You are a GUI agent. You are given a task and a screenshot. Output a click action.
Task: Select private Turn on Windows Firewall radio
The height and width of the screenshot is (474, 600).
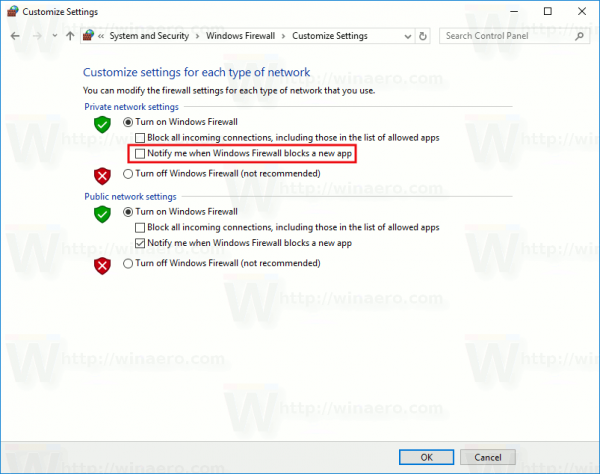tap(128, 122)
